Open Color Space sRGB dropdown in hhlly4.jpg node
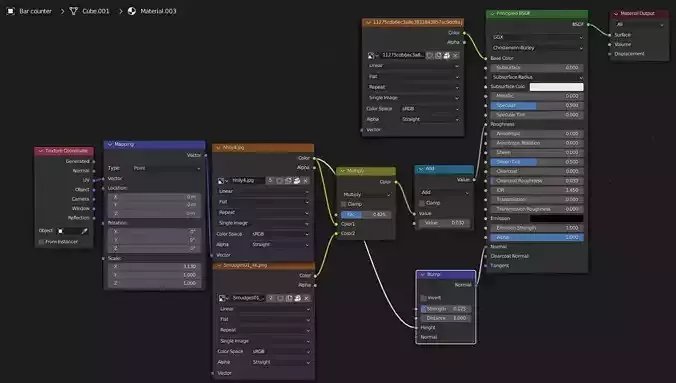Image resolution: width=676 pixels, height=383 pixels. [x=280, y=234]
